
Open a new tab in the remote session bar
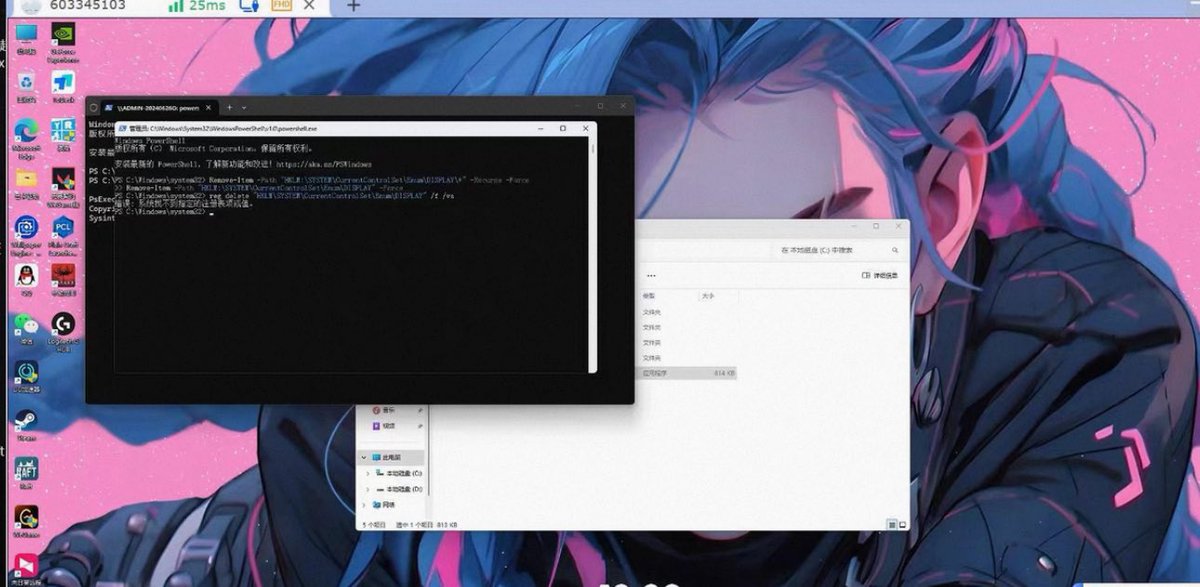[x=352, y=6]
